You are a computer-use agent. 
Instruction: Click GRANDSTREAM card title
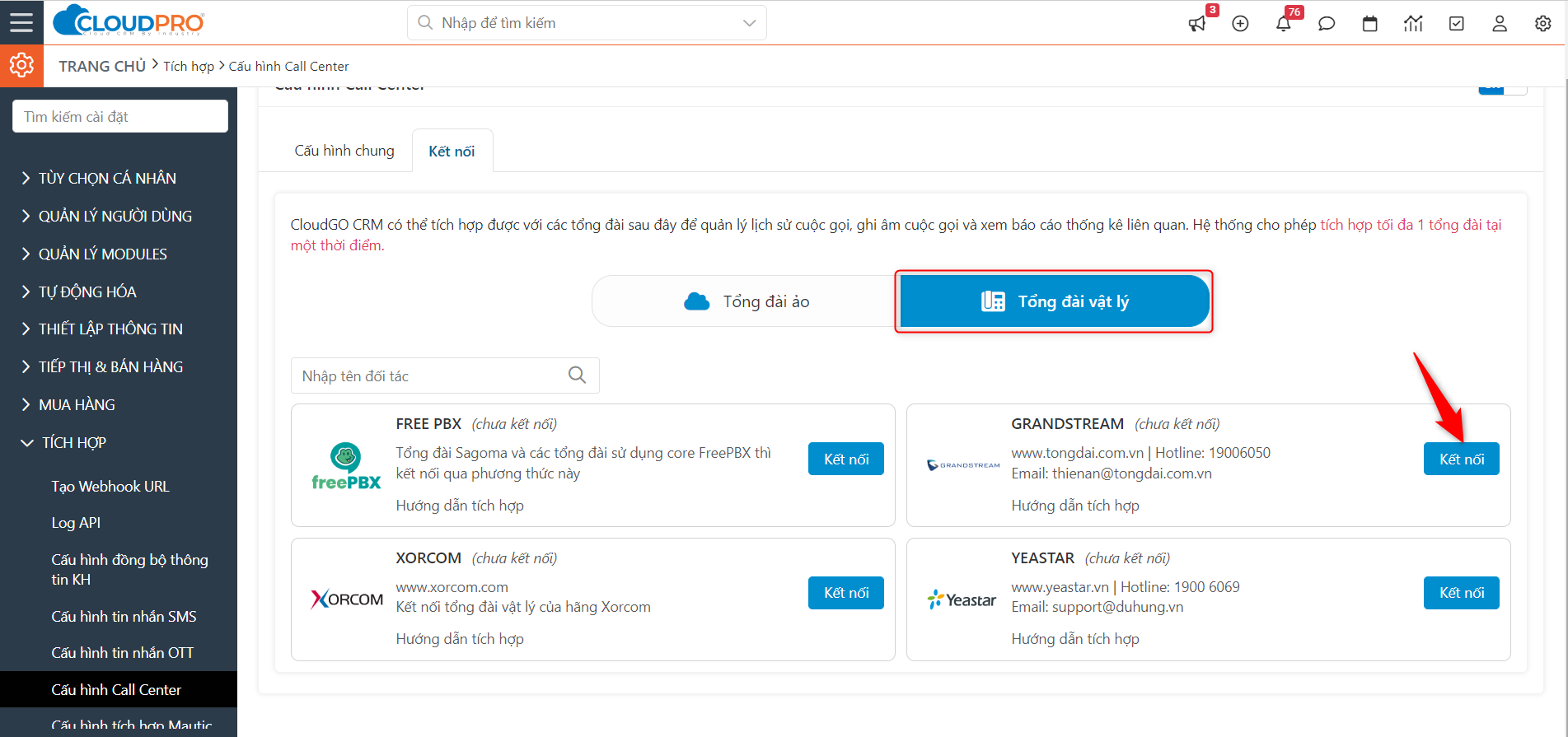point(1067,424)
